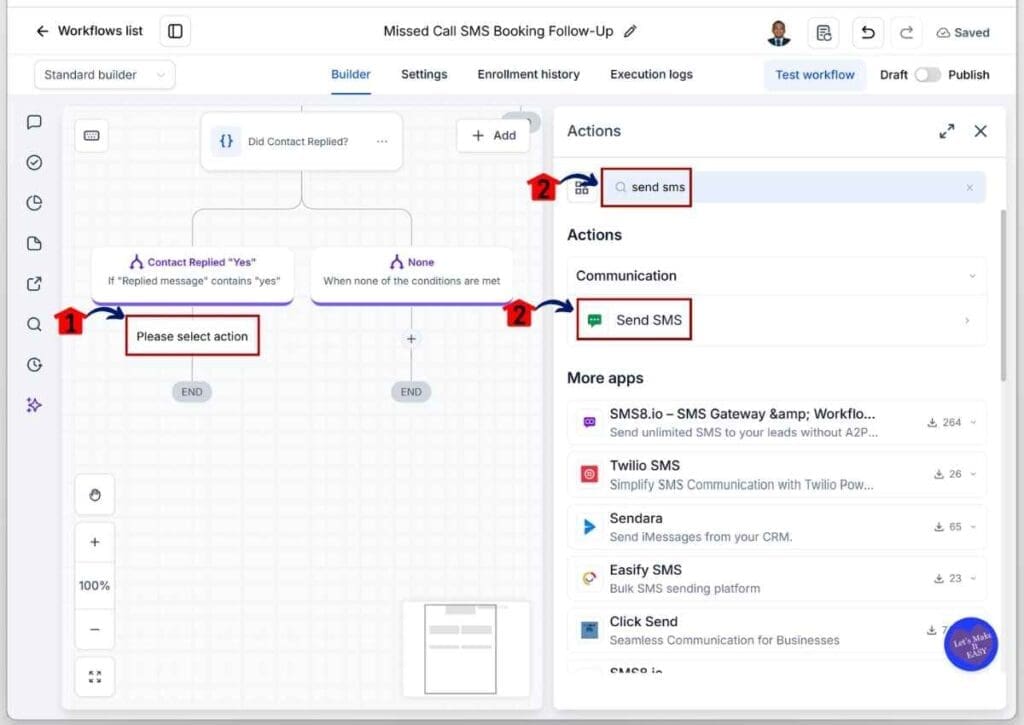Select the Send SMS action
This screenshot has height=725, width=1024.
tap(776, 320)
